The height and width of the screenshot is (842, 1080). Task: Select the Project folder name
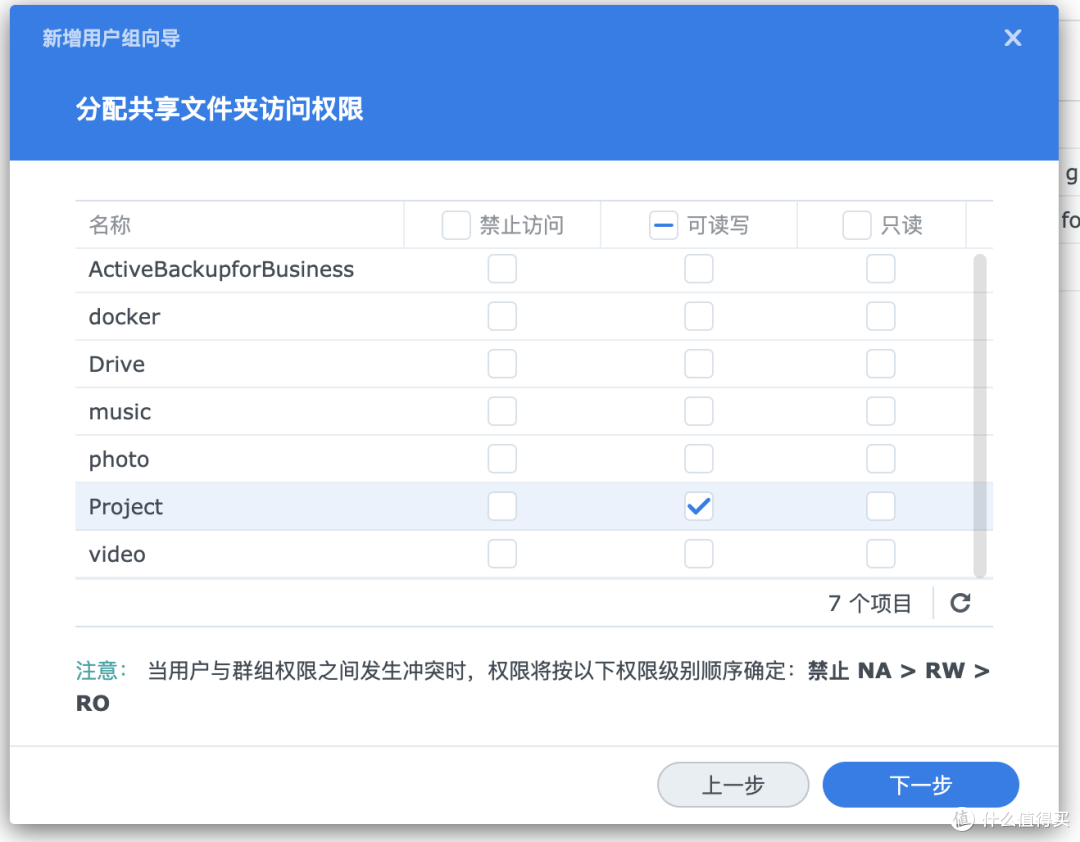click(125, 506)
